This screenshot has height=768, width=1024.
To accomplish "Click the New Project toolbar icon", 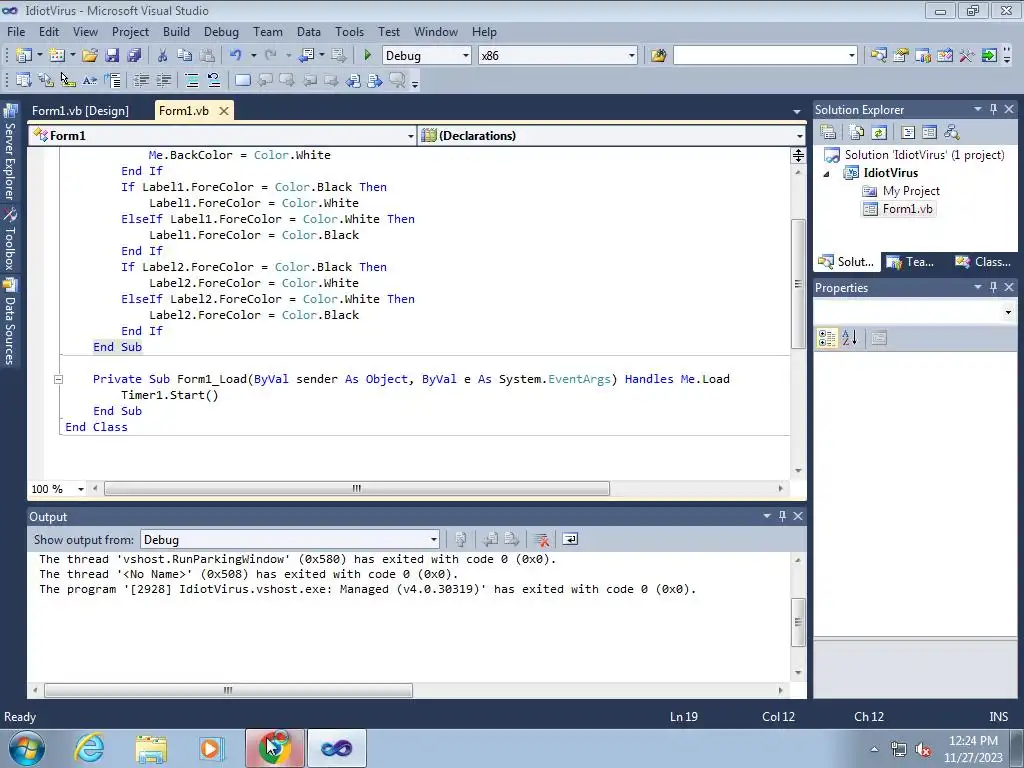I will pyautogui.click(x=24, y=56).
